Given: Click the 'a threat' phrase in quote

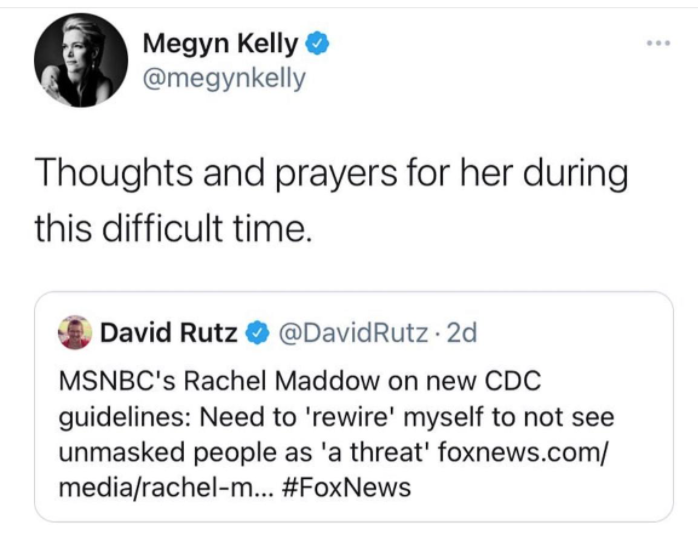Looking at the screenshot, I should [x=375, y=453].
